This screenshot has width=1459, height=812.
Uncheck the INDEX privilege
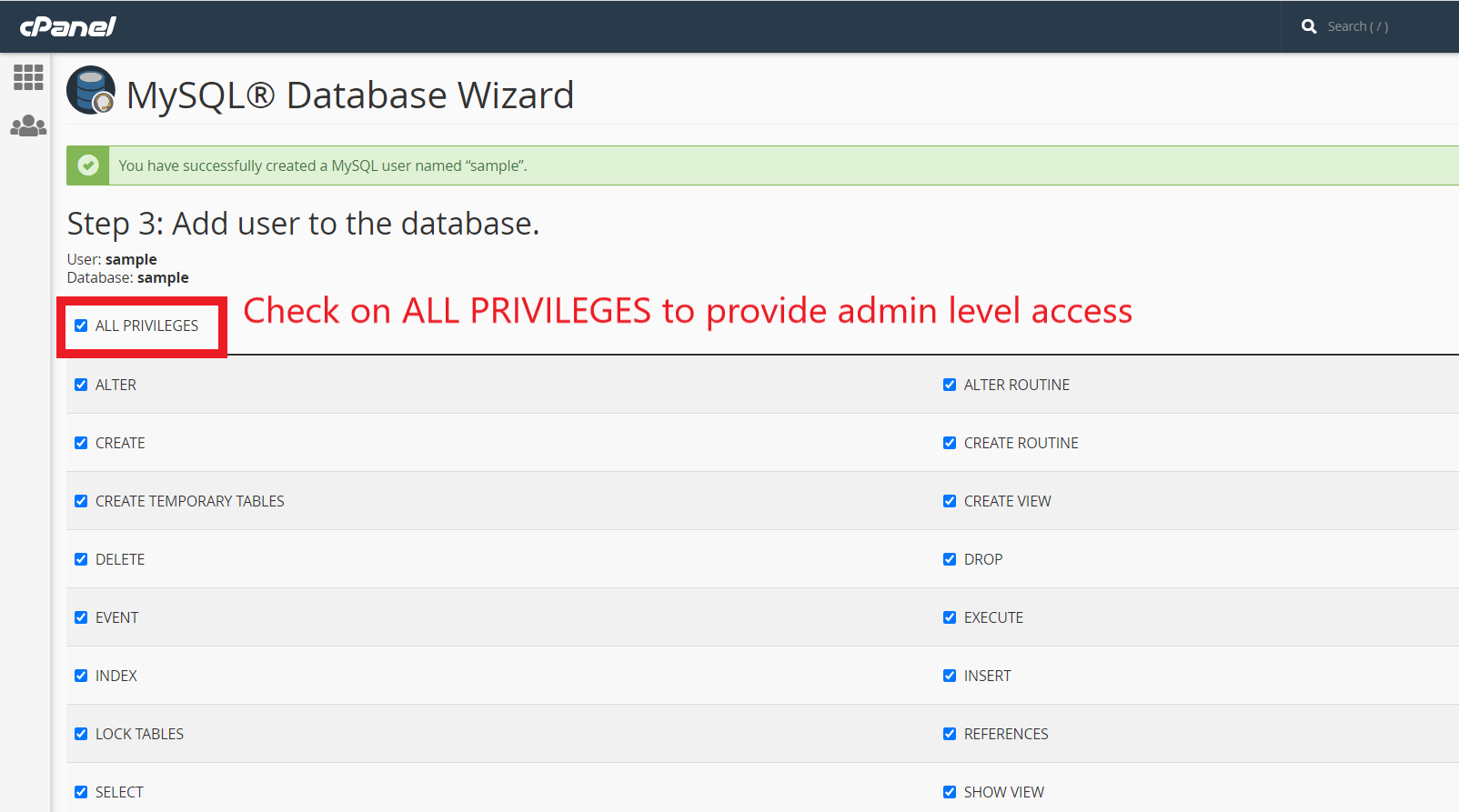point(81,676)
